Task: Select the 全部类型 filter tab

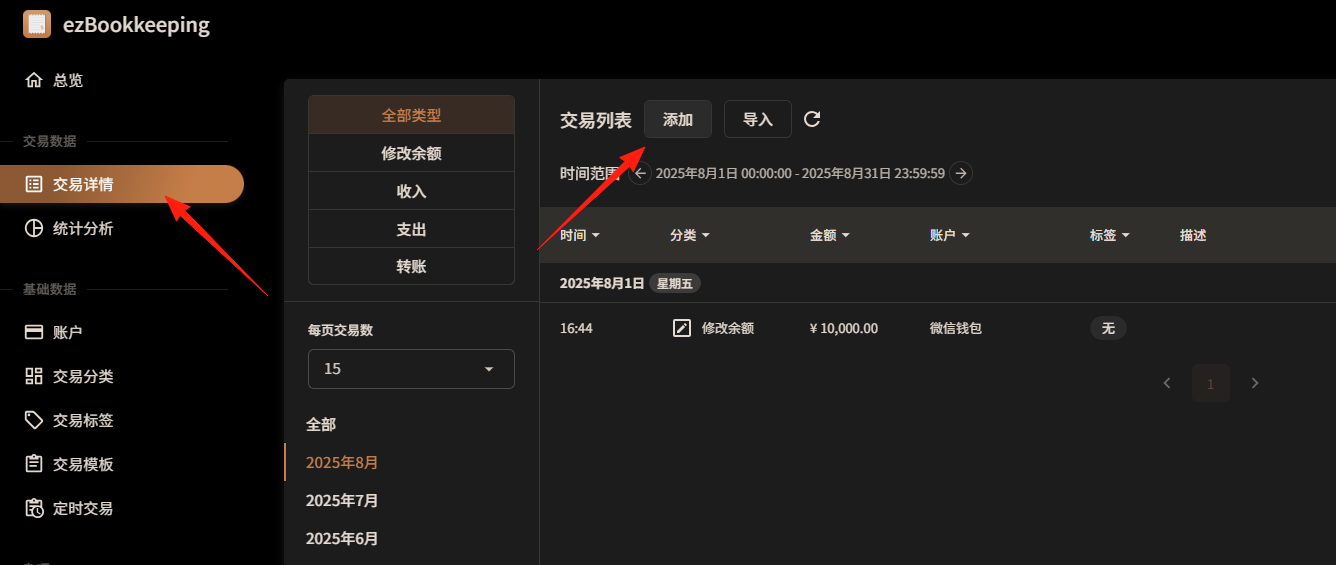Action: (x=411, y=115)
